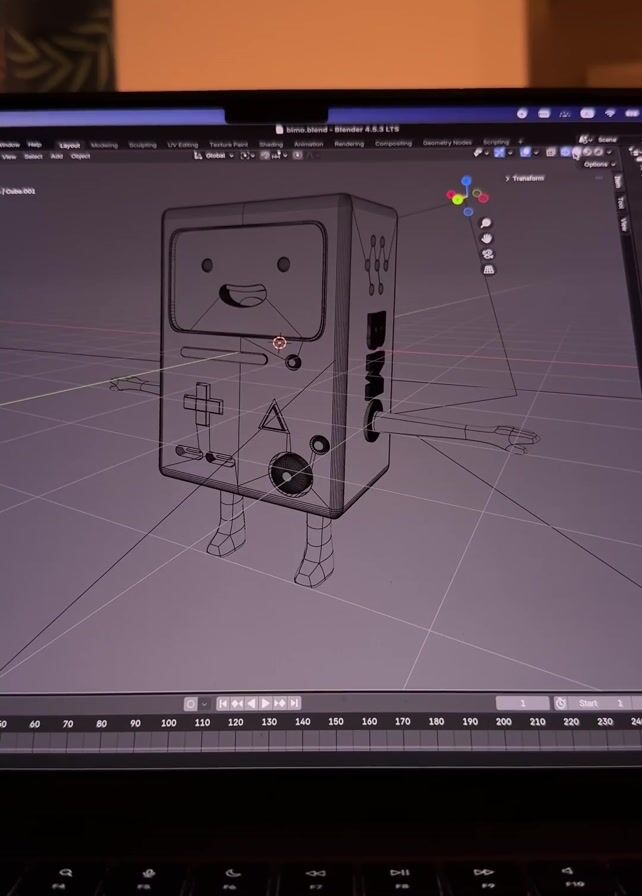
Task: Click frame 150 on the timeline ruler
Action: click(335, 722)
